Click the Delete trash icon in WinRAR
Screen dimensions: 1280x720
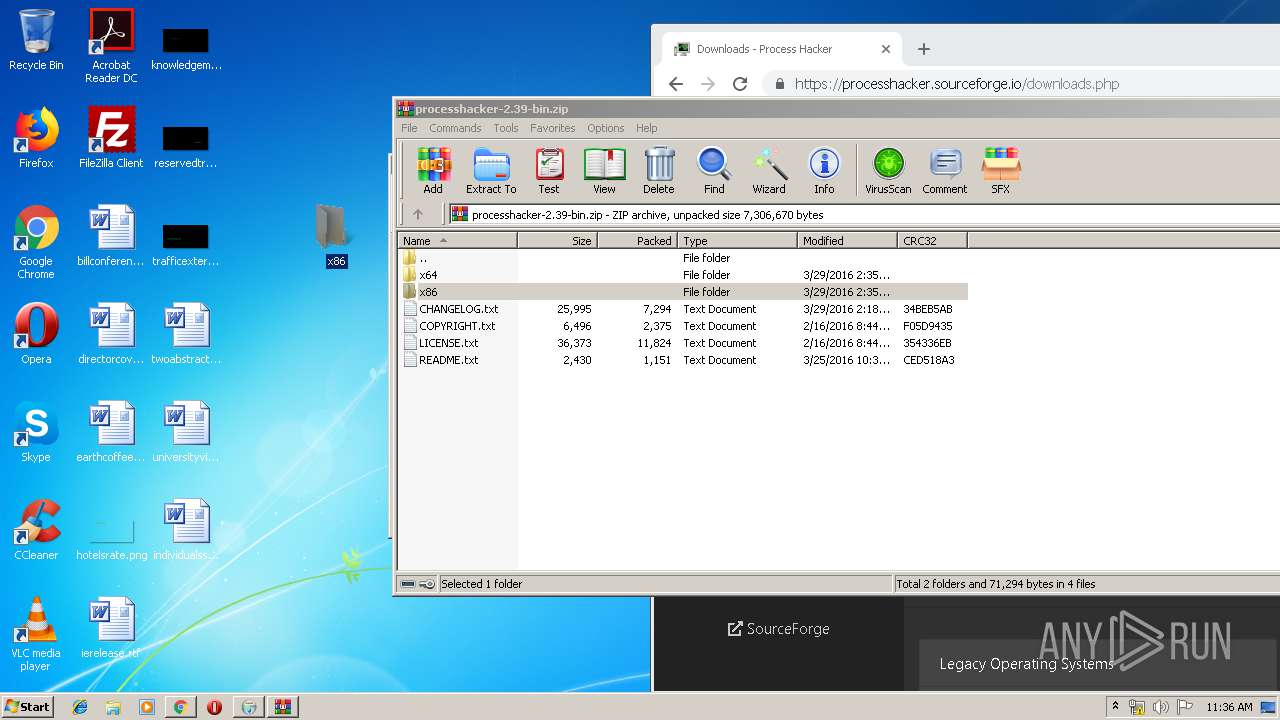point(659,171)
